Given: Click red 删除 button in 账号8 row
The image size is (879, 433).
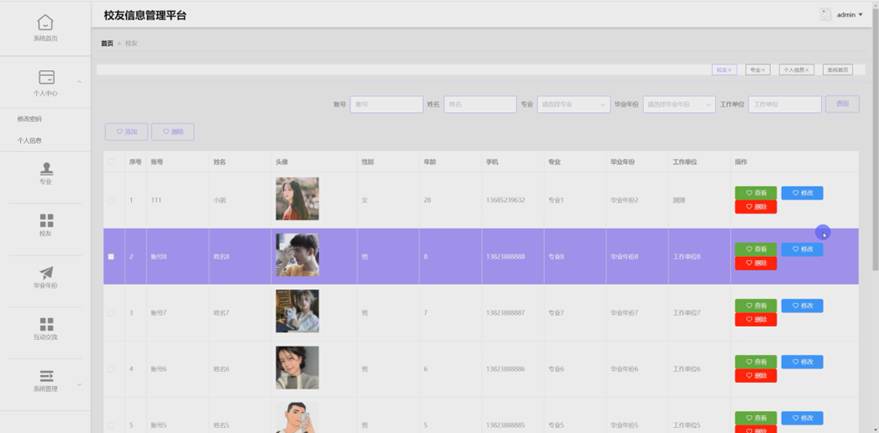Looking at the screenshot, I should [756, 263].
